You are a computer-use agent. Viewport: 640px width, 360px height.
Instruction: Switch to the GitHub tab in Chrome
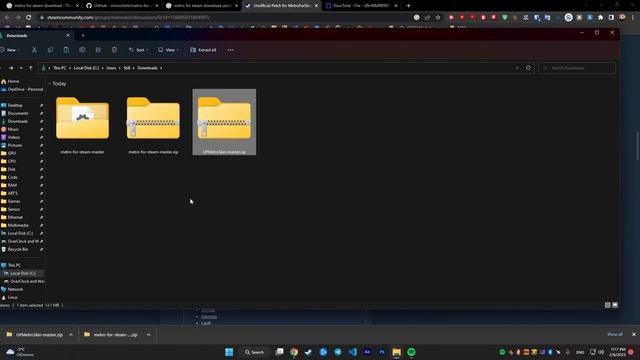(x=122, y=6)
